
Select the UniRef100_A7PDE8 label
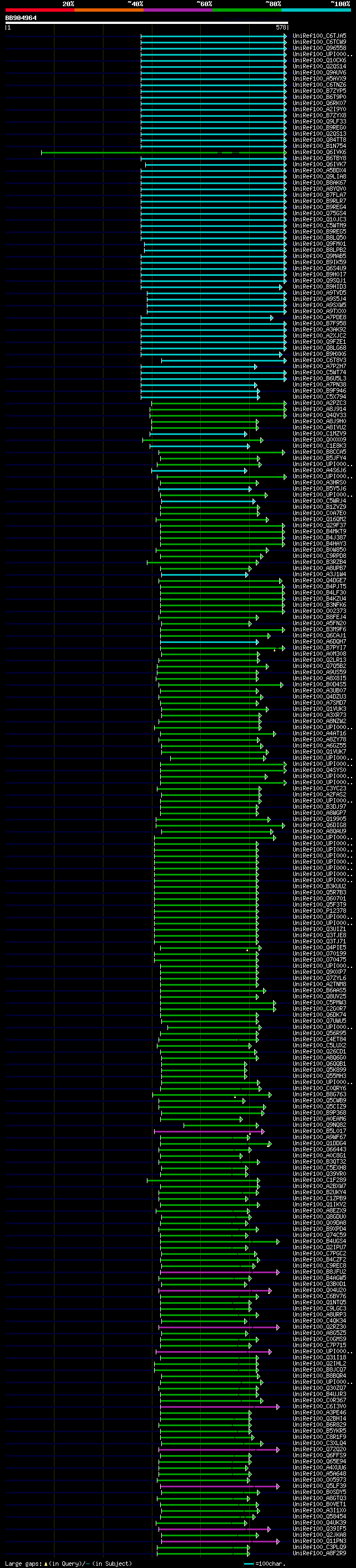coord(319,317)
